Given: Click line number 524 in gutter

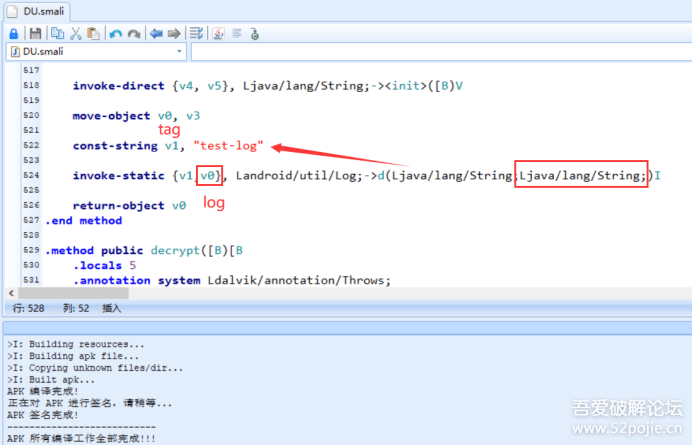Looking at the screenshot, I should click(x=31, y=175).
